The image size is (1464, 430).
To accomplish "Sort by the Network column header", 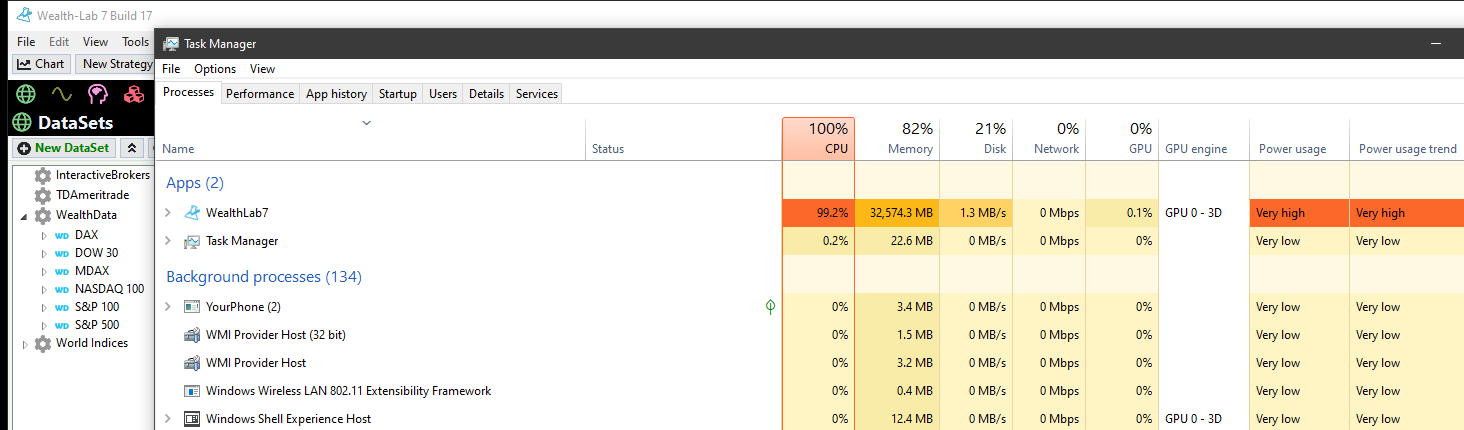I will [1049, 139].
